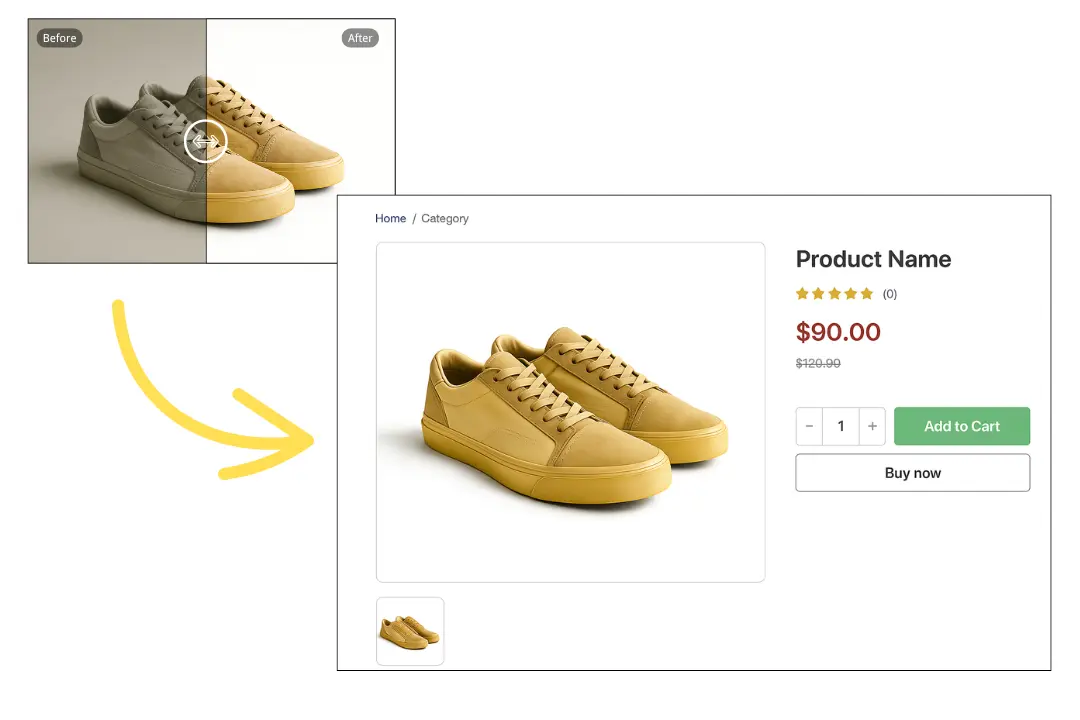
Task: Open the (0) reviews count
Action: coord(889,294)
